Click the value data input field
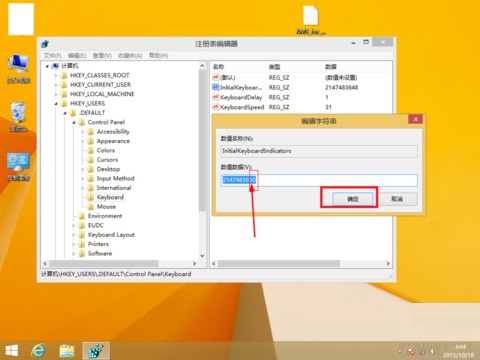This screenshot has height=360, width=480. pos(319,180)
